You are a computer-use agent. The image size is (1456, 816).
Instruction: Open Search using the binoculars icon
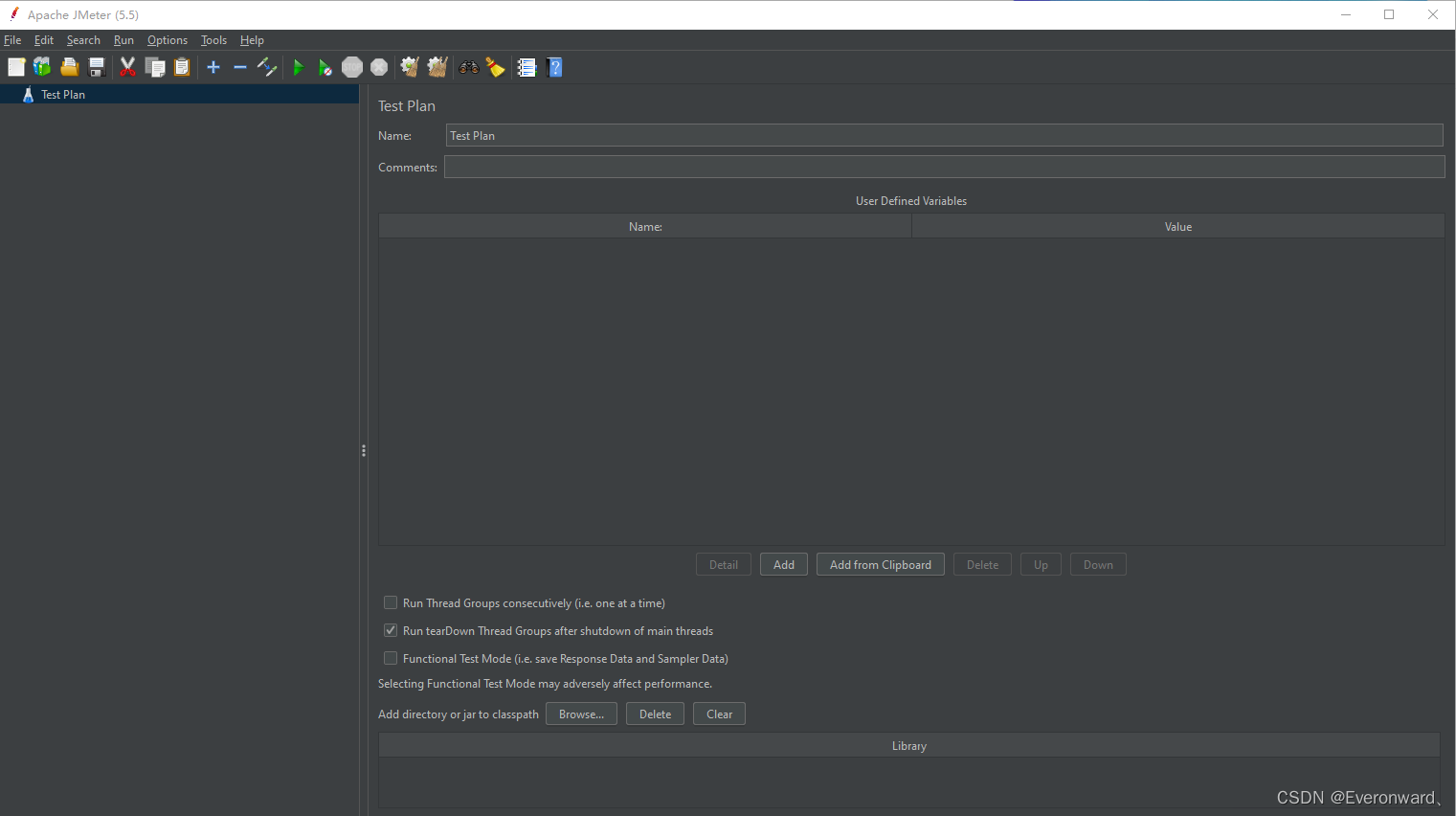[469, 67]
